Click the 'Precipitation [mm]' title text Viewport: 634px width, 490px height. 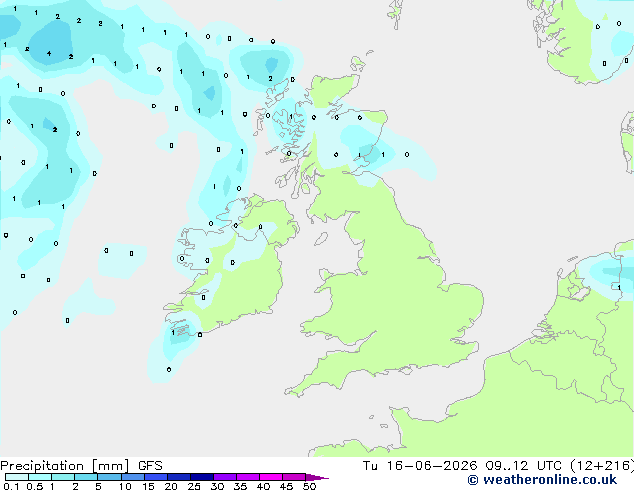[x=64, y=466]
